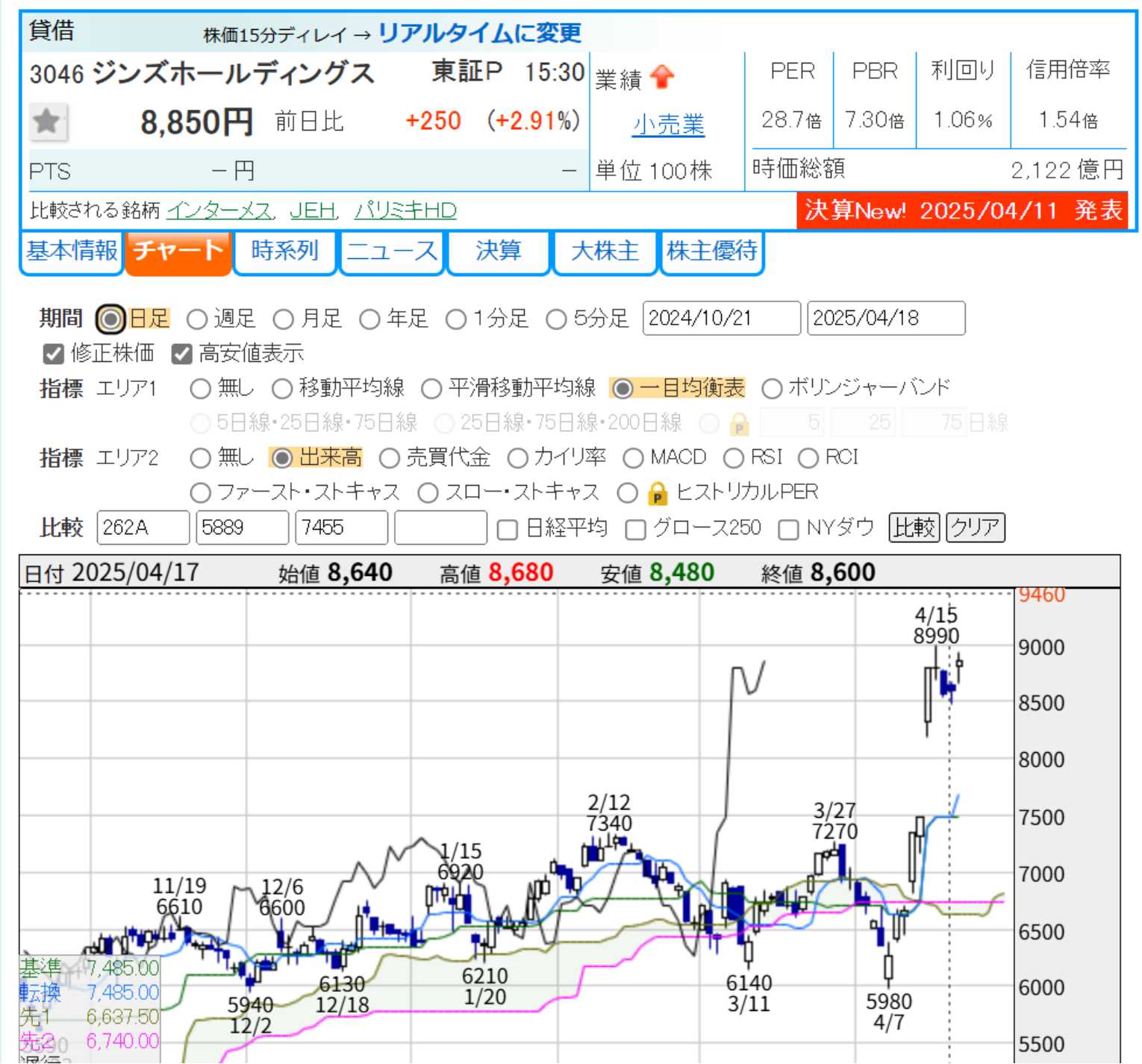Click the empty fourth comparison code field
Viewport: 1142px width, 1064px height.
(x=440, y=528)
